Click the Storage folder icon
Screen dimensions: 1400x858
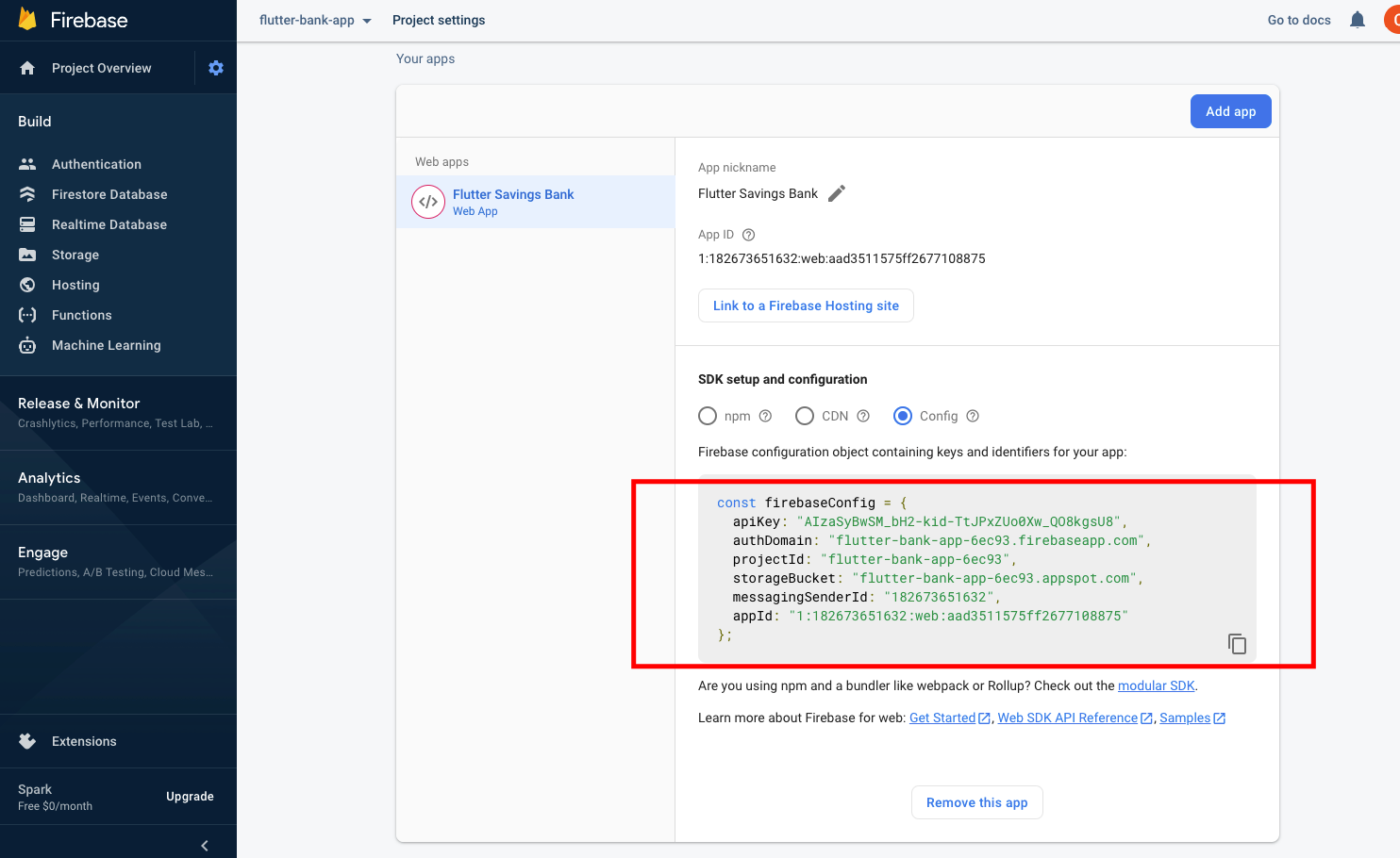(27, 255)
